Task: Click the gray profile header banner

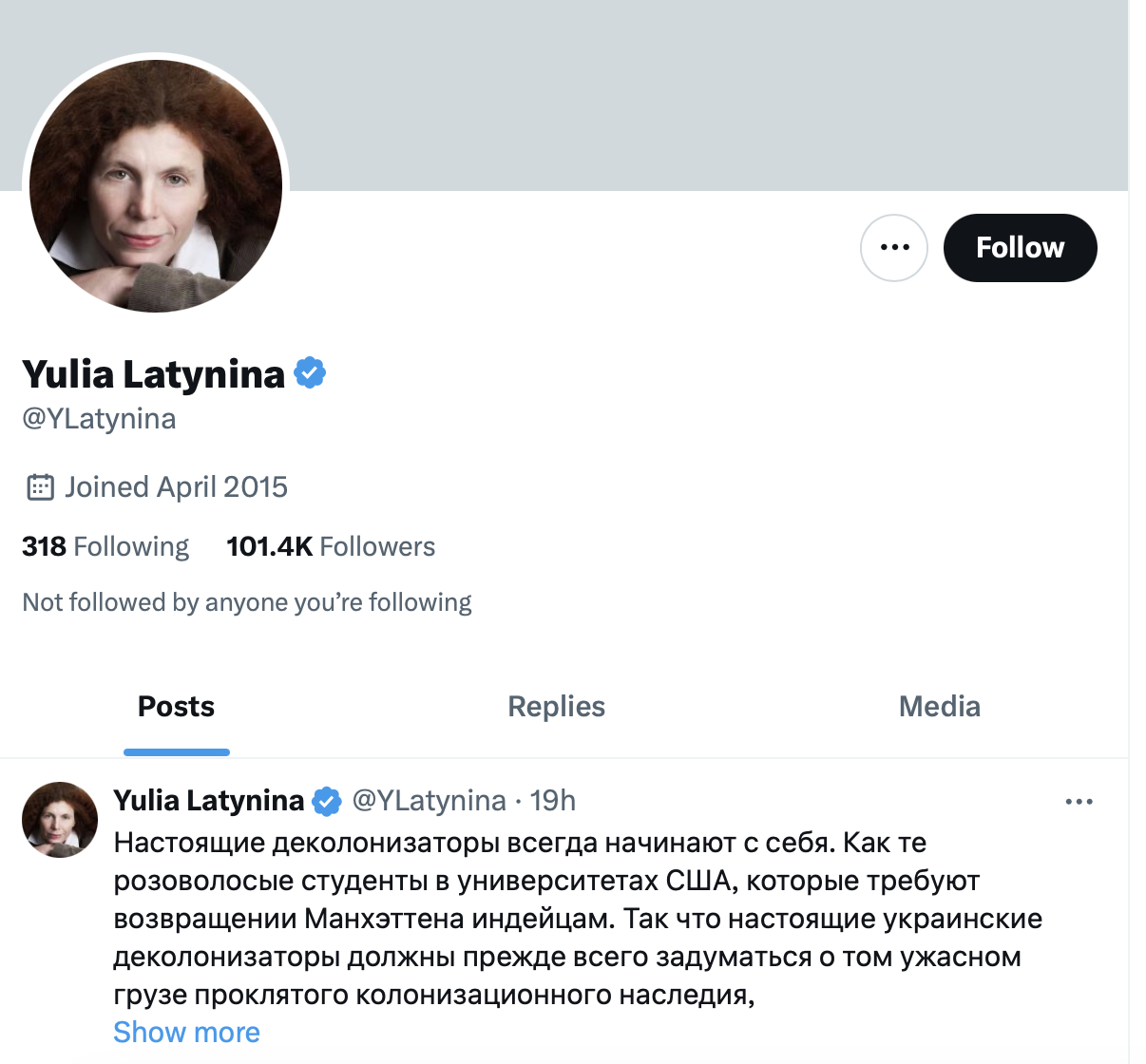Action: coord(665,95)
